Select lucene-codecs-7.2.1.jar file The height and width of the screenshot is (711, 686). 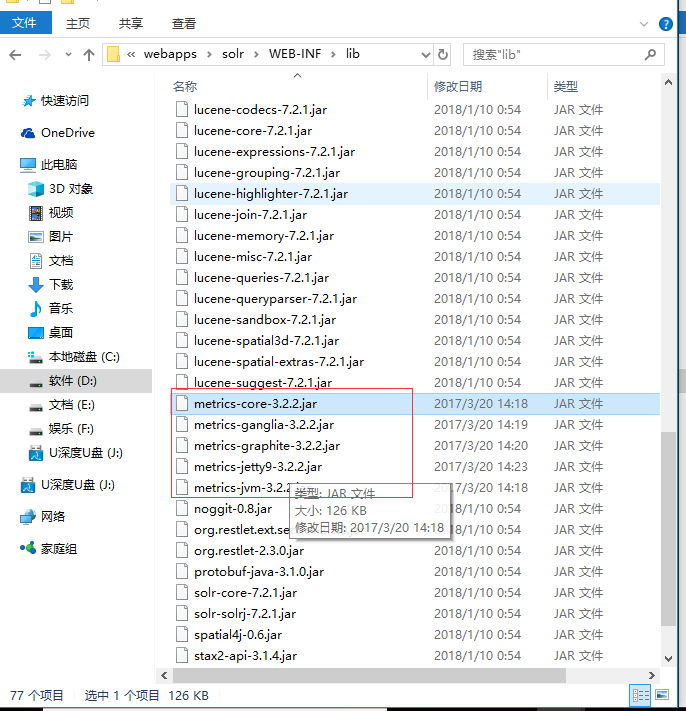click(260, 110)
